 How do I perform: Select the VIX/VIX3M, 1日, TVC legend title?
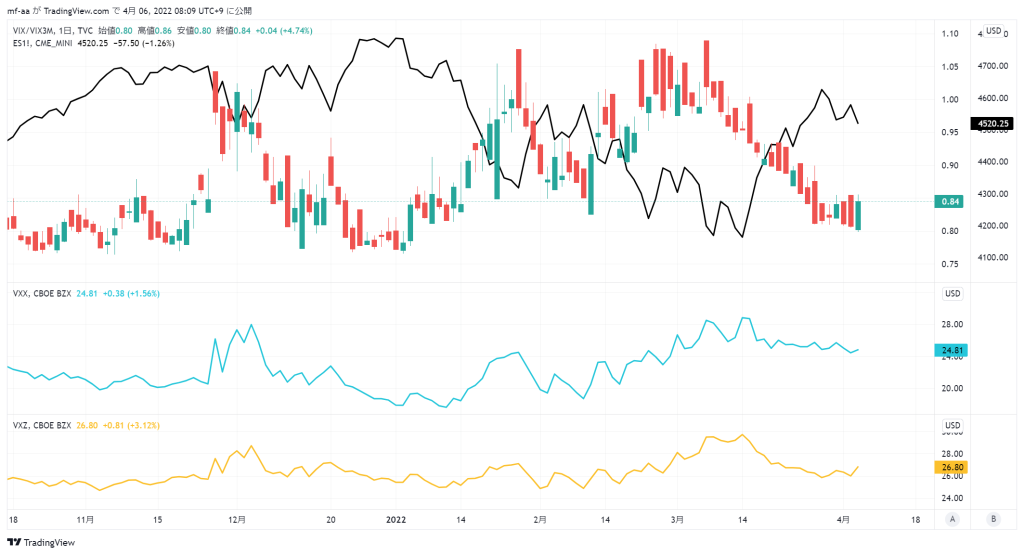click(x=53, y=31)
